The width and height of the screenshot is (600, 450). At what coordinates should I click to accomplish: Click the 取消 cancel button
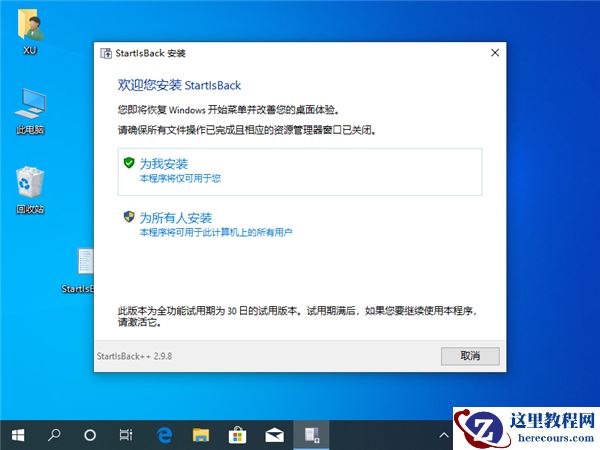[470, 356]
